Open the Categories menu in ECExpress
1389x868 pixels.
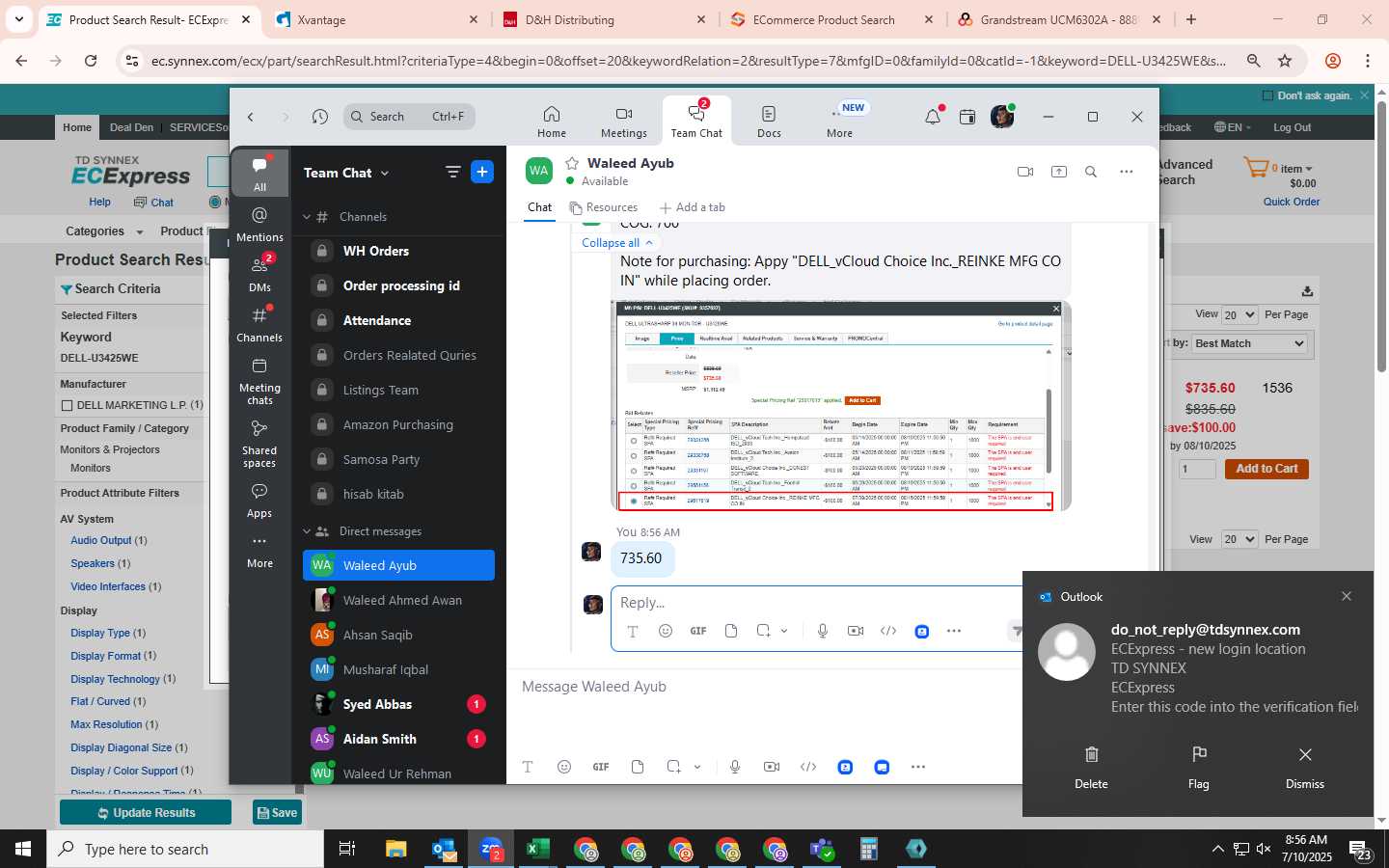104,231
